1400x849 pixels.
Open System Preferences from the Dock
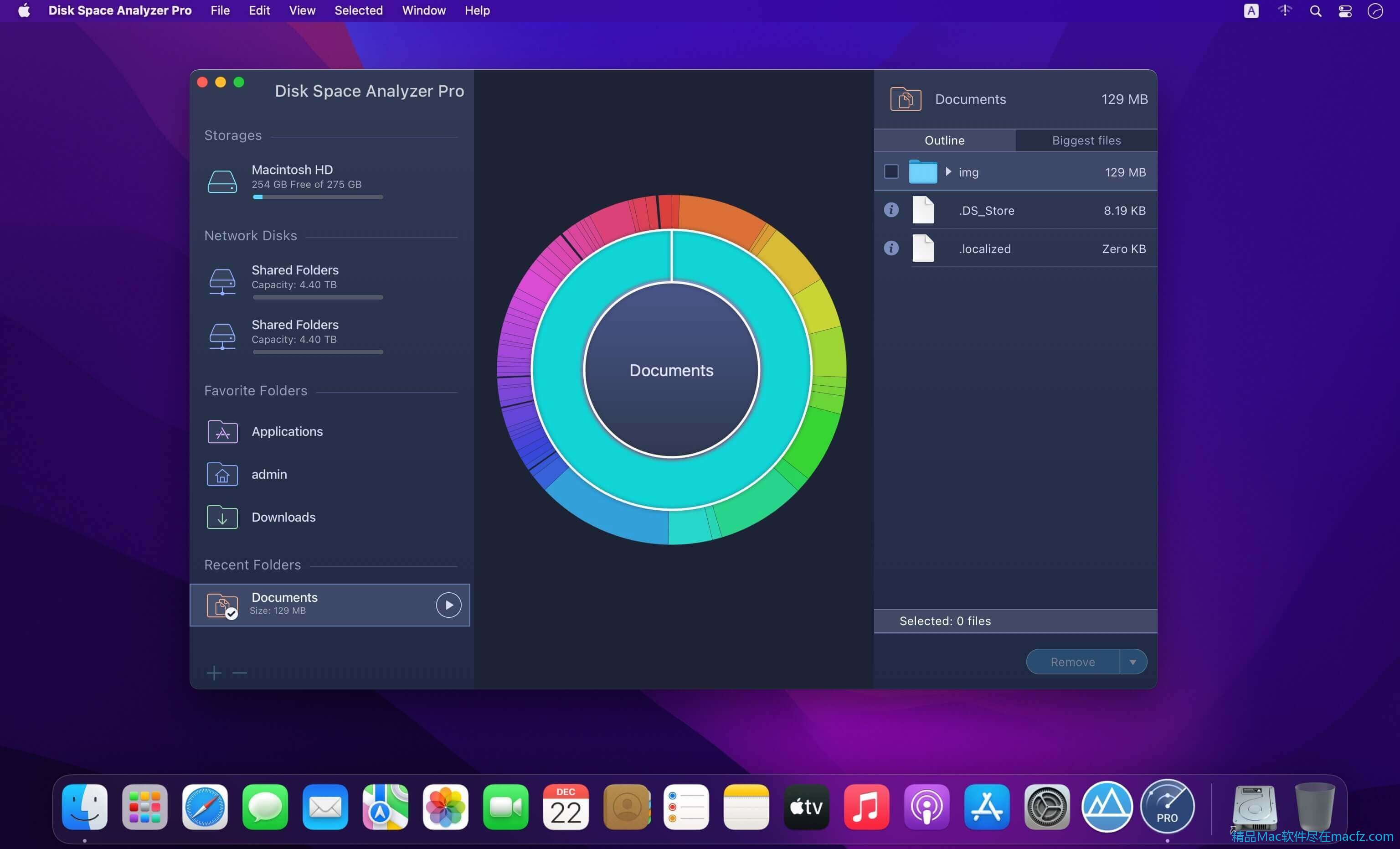(x=1047, y=807)
